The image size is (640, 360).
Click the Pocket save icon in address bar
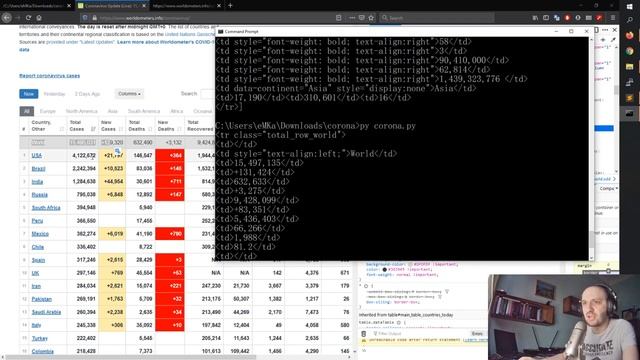tap(361, 18)
